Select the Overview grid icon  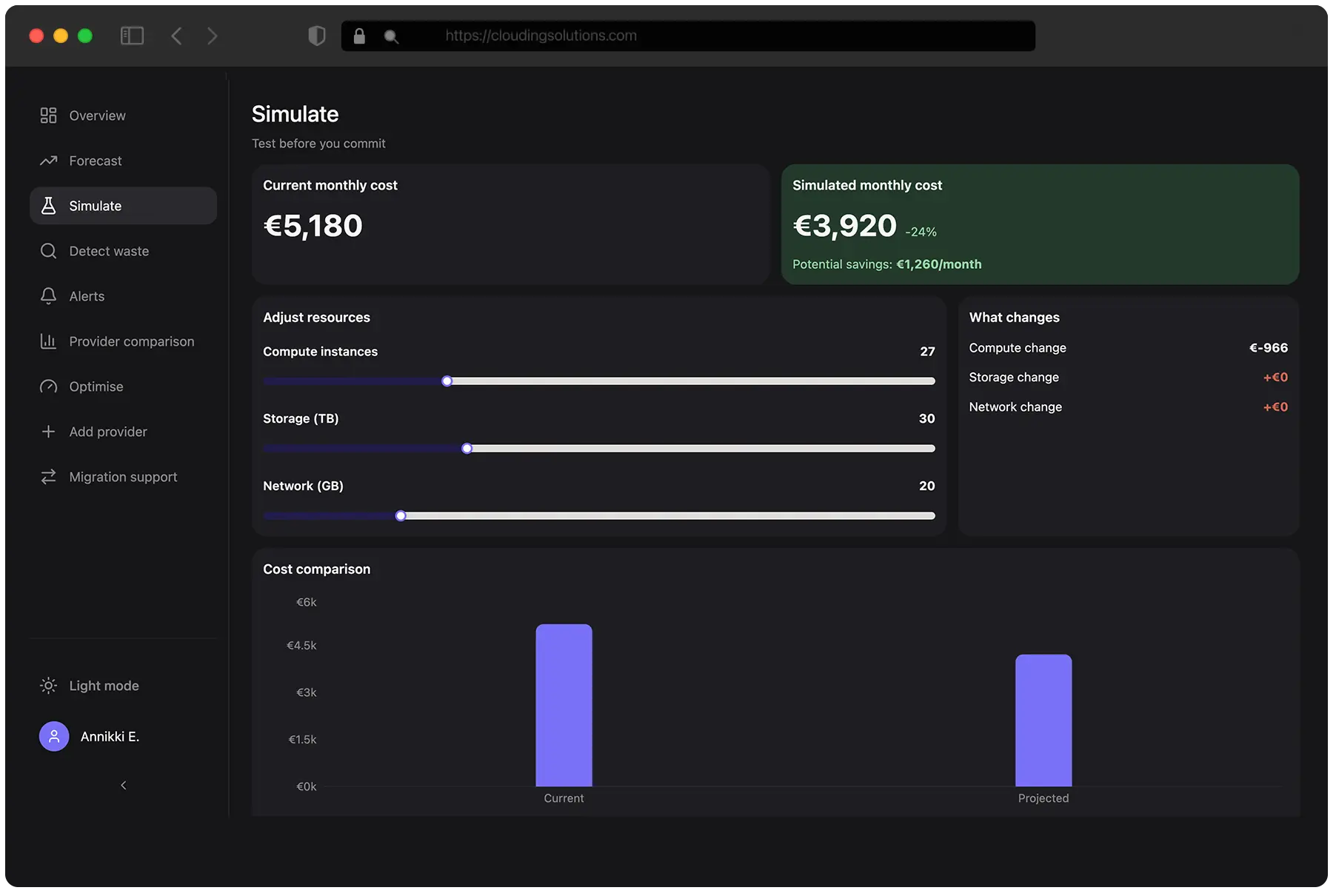[48, 116]
